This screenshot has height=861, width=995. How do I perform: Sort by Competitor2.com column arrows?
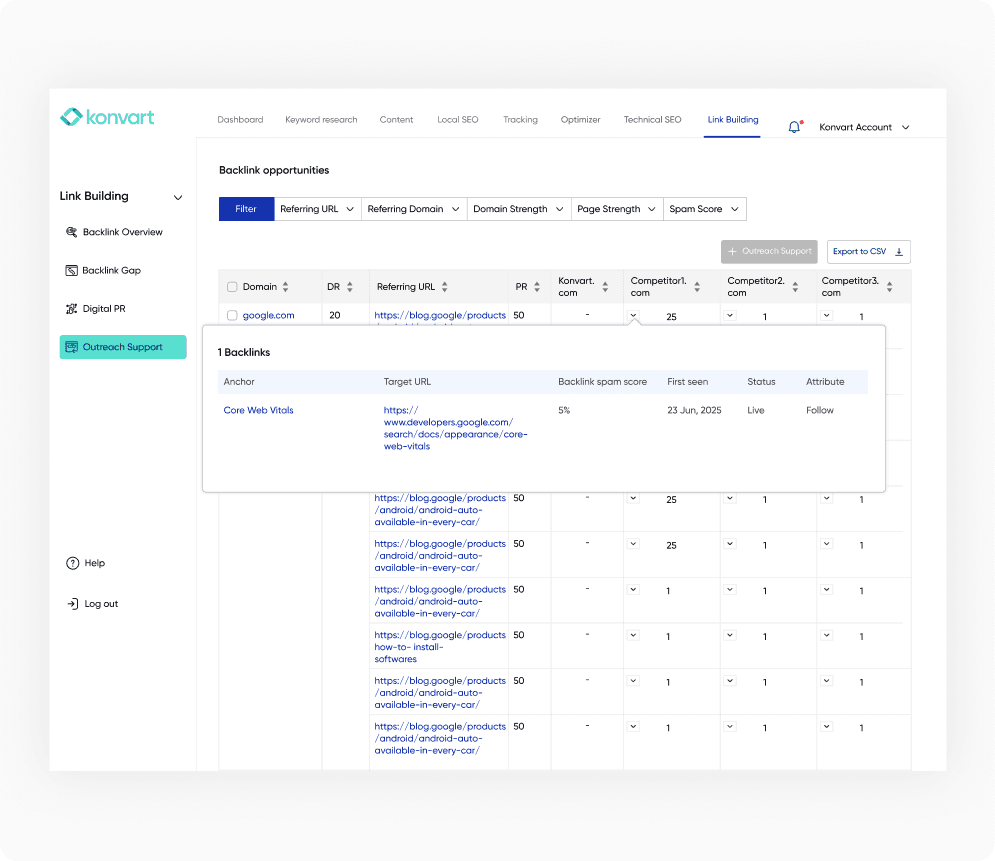[795, 287]
